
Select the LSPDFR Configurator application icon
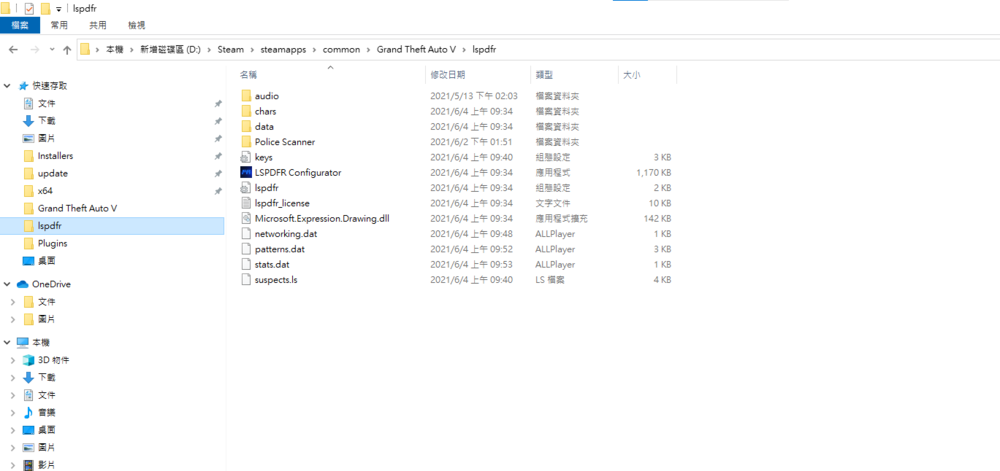tap(247, 172)
